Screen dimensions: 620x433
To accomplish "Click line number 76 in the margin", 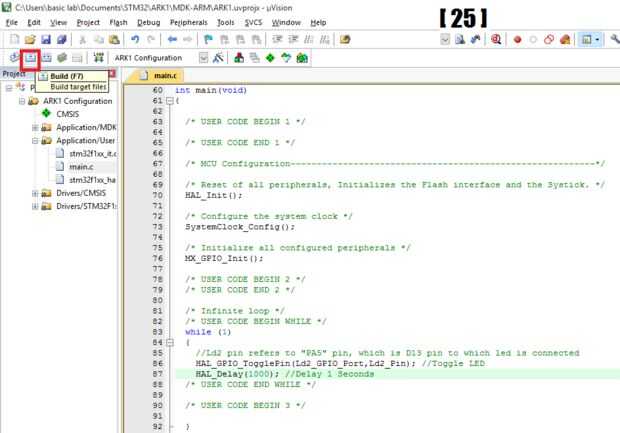I will (157, 258).
